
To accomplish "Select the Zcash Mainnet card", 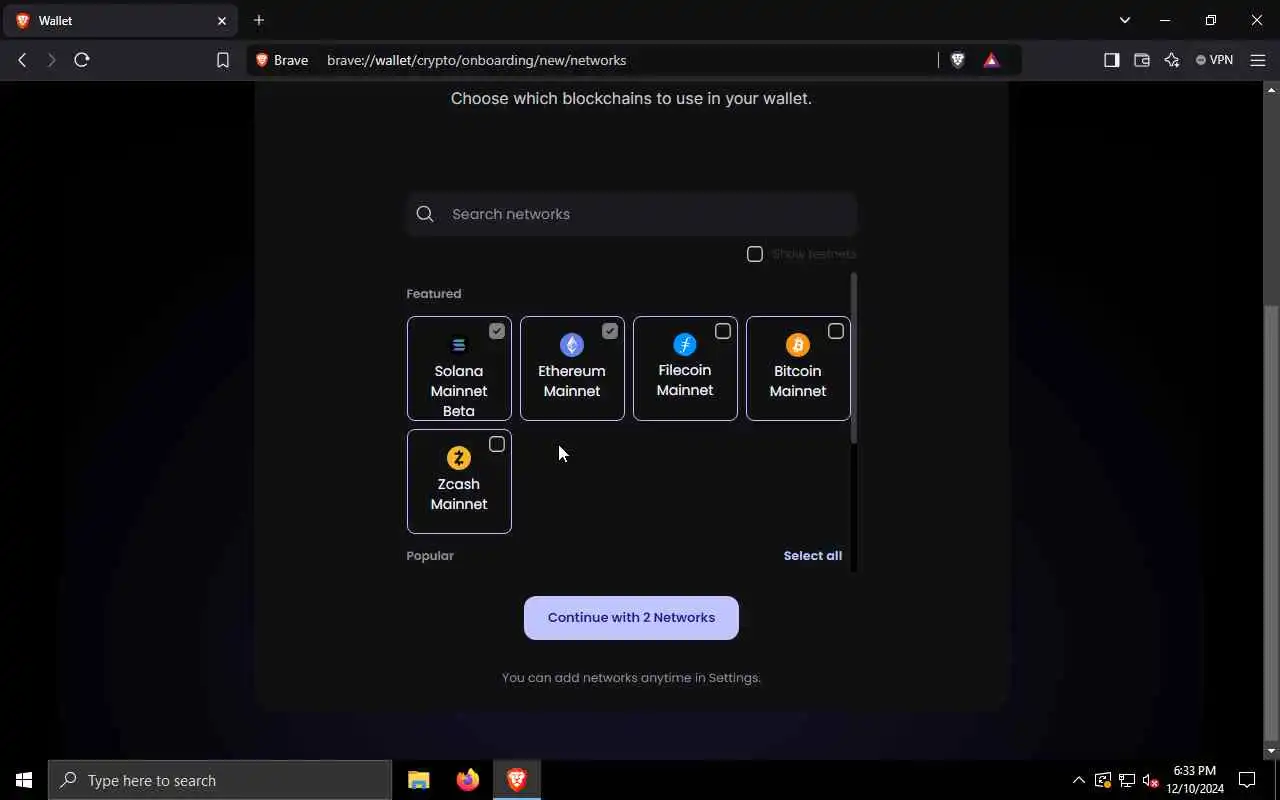I will (459, 481).
